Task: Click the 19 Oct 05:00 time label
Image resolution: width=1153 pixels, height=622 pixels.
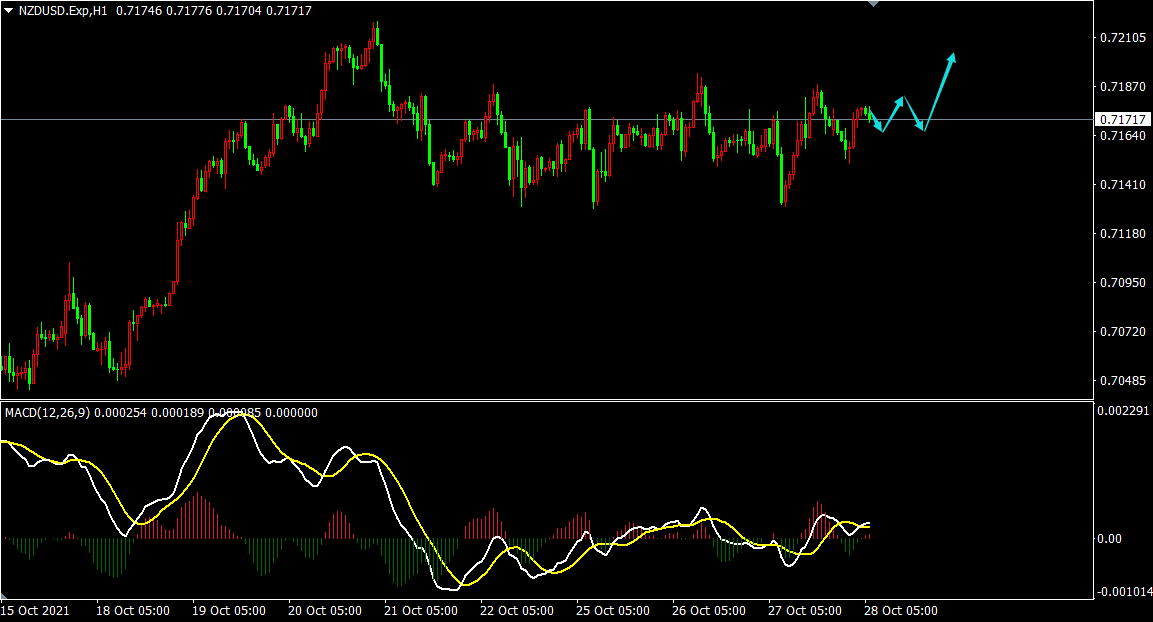Action: tap(229, 611)
